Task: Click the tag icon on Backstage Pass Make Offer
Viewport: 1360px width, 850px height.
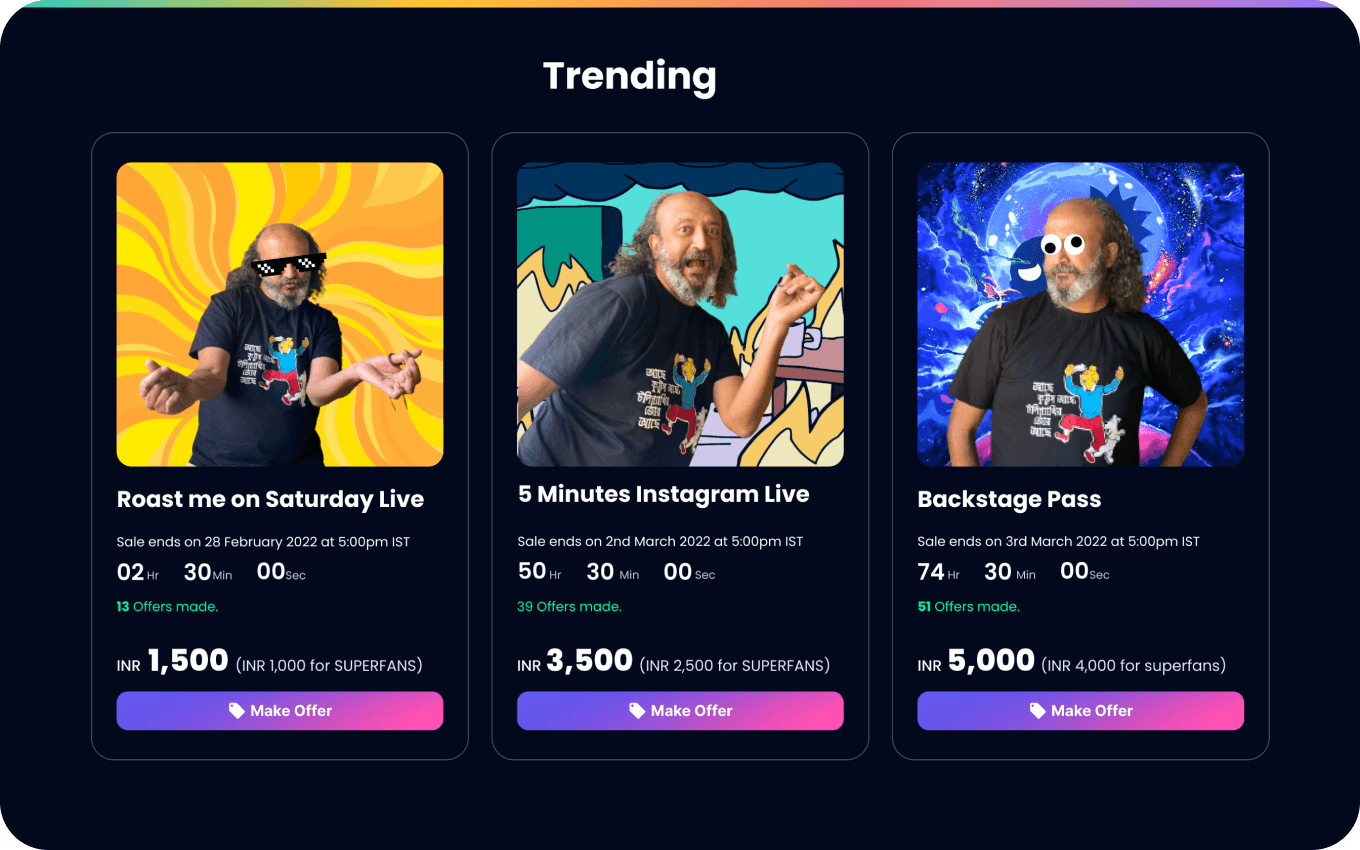Action: click(x=1037, y=711)
